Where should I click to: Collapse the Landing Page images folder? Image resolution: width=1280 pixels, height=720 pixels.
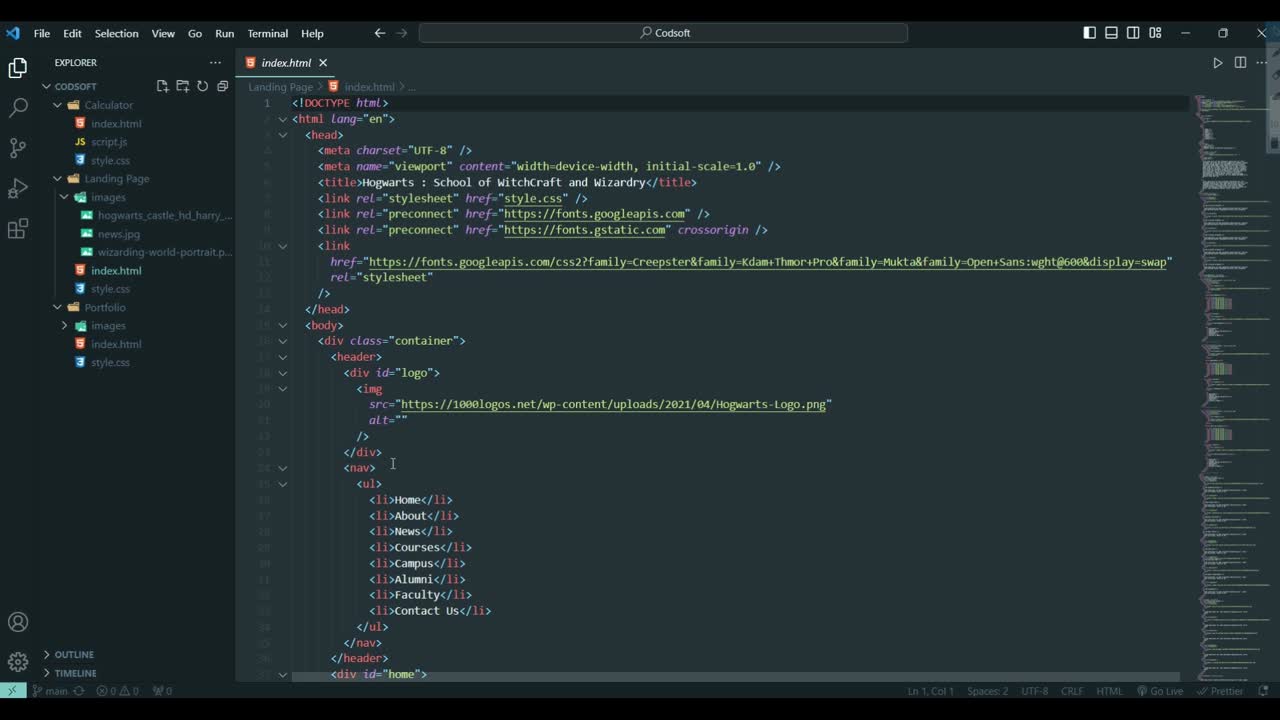click(65, 197)
